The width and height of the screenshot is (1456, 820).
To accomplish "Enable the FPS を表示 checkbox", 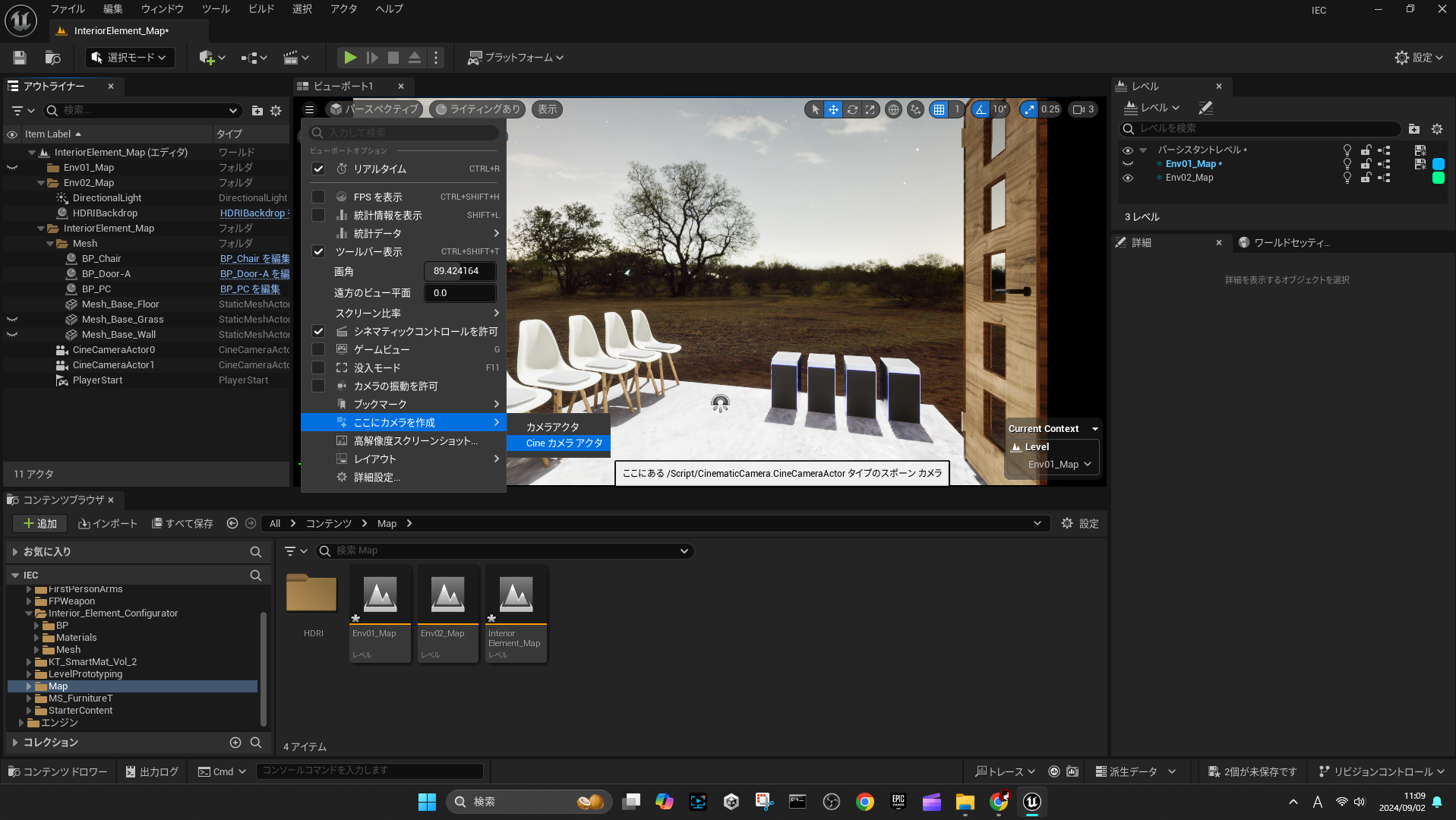I will (318, 197).
